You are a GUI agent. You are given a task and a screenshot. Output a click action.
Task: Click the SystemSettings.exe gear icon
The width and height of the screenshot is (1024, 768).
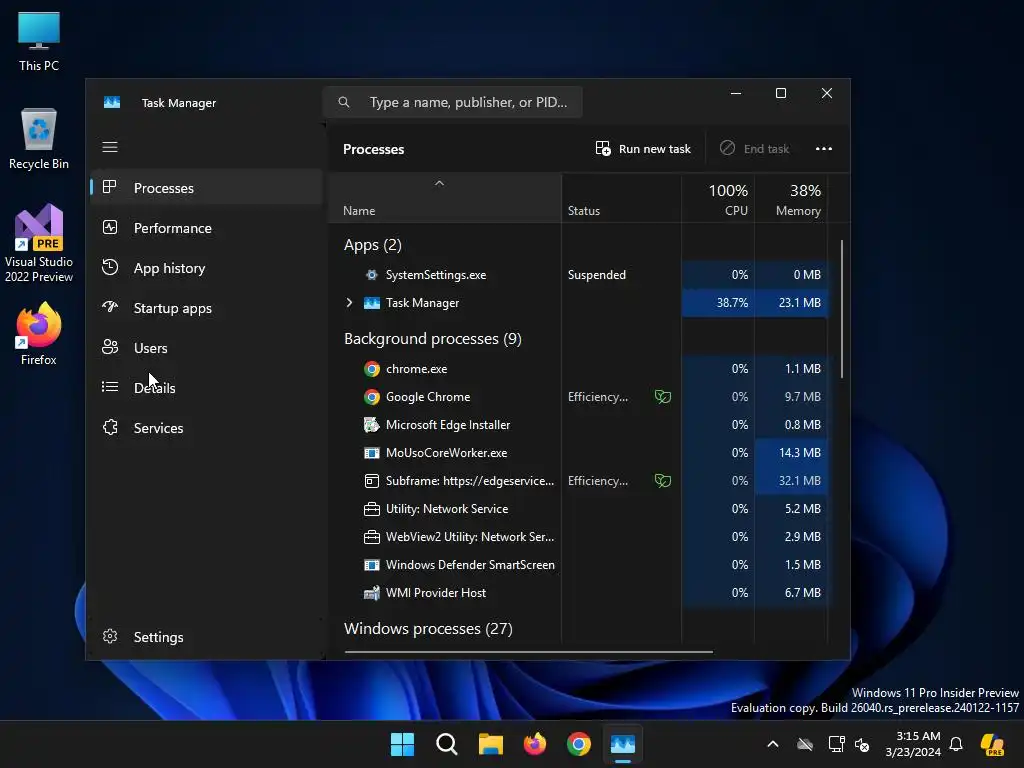pyautogui.click(x=372, y=275)
